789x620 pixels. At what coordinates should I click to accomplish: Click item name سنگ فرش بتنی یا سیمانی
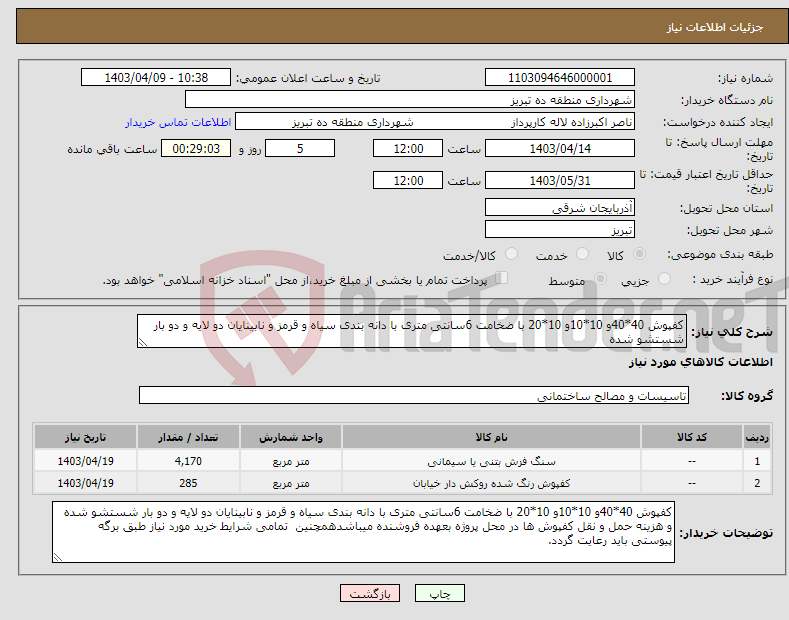(491, 461)
